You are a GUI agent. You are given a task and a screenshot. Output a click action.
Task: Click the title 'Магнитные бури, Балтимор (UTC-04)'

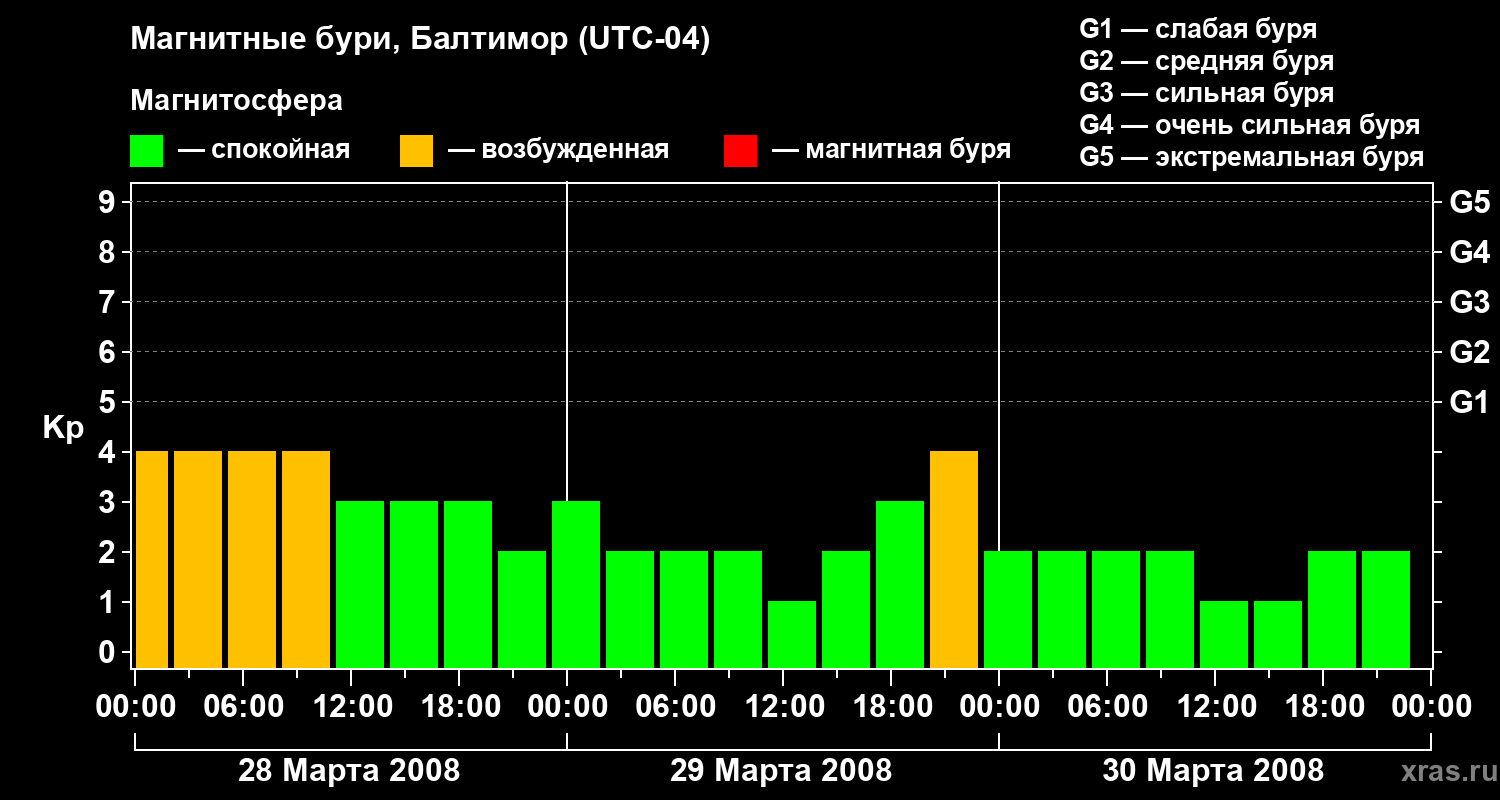click(x=420, y=40)
